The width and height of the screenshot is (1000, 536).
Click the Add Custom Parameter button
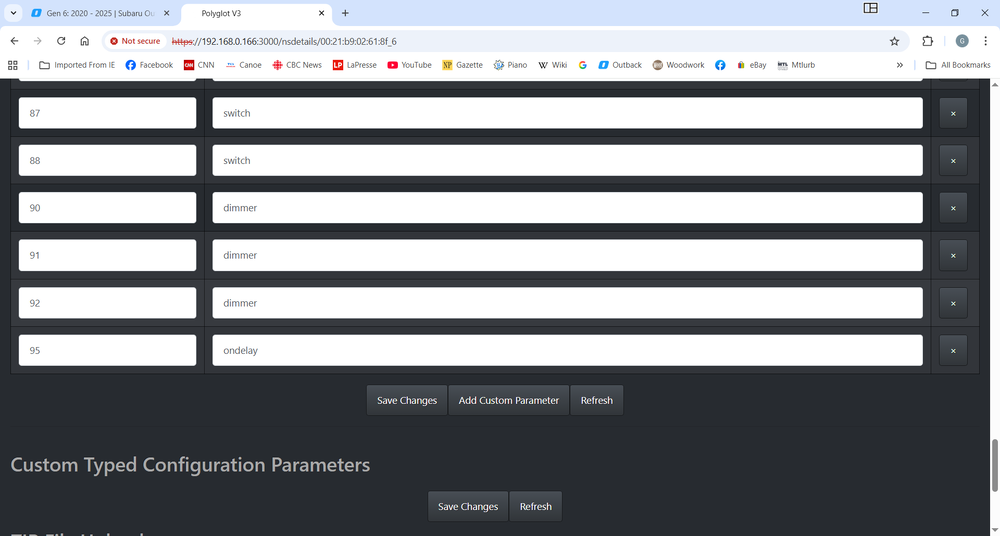pyautogui.click(x=508, y=400)
